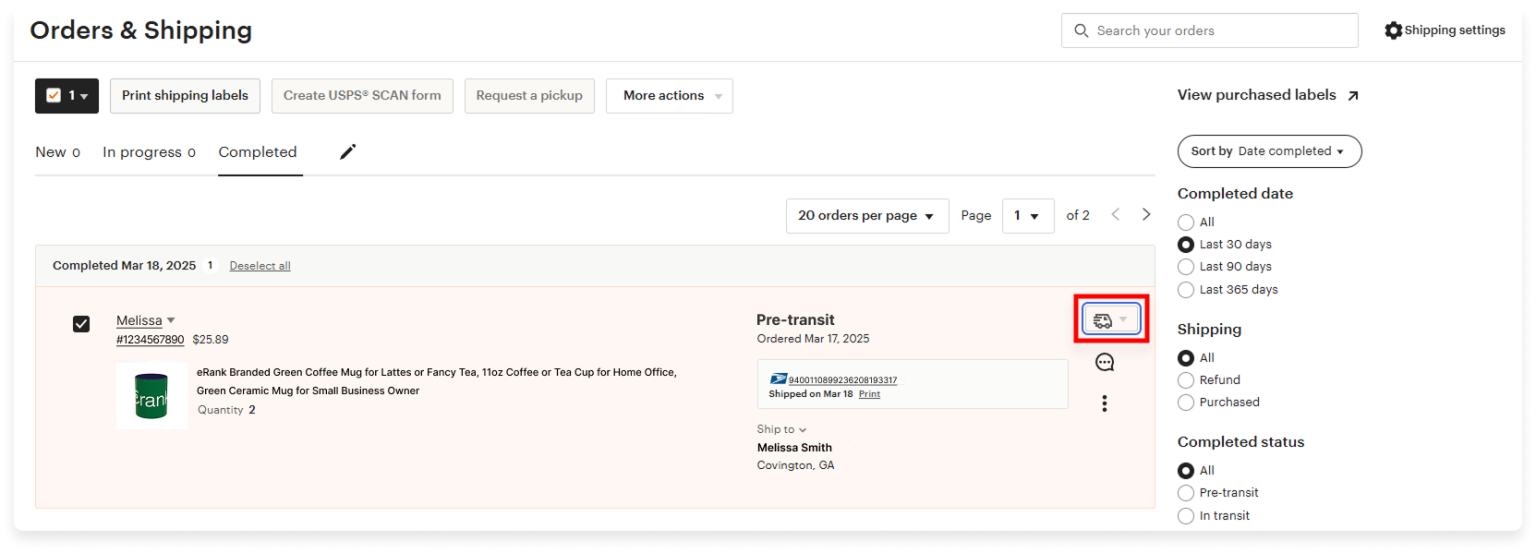Select Completed status All radio
The width and height of the screenshot is (1536, 553).
[1186, 470]
